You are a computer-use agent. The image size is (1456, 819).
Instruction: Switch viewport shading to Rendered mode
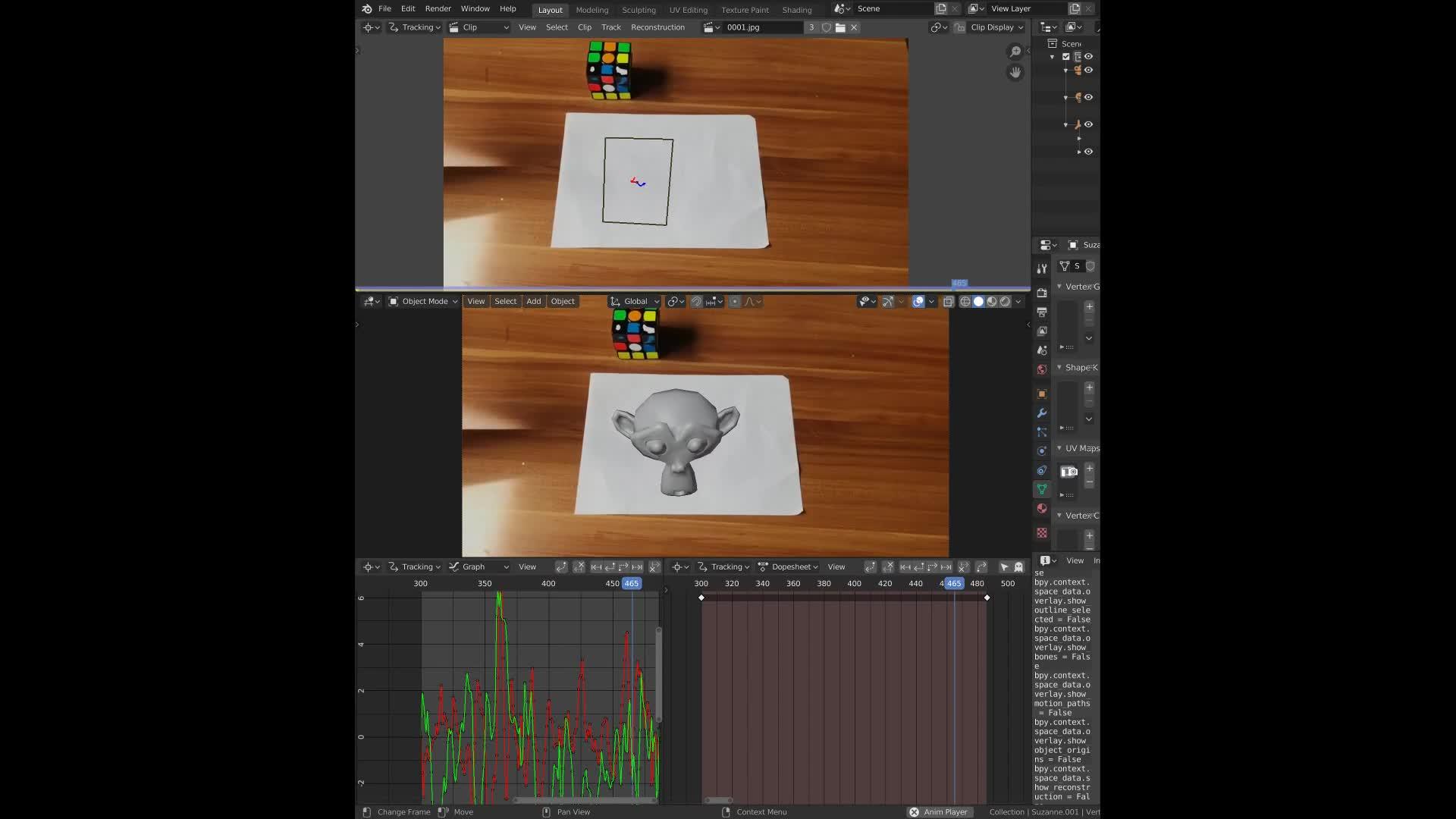(x=1005, y=301)
